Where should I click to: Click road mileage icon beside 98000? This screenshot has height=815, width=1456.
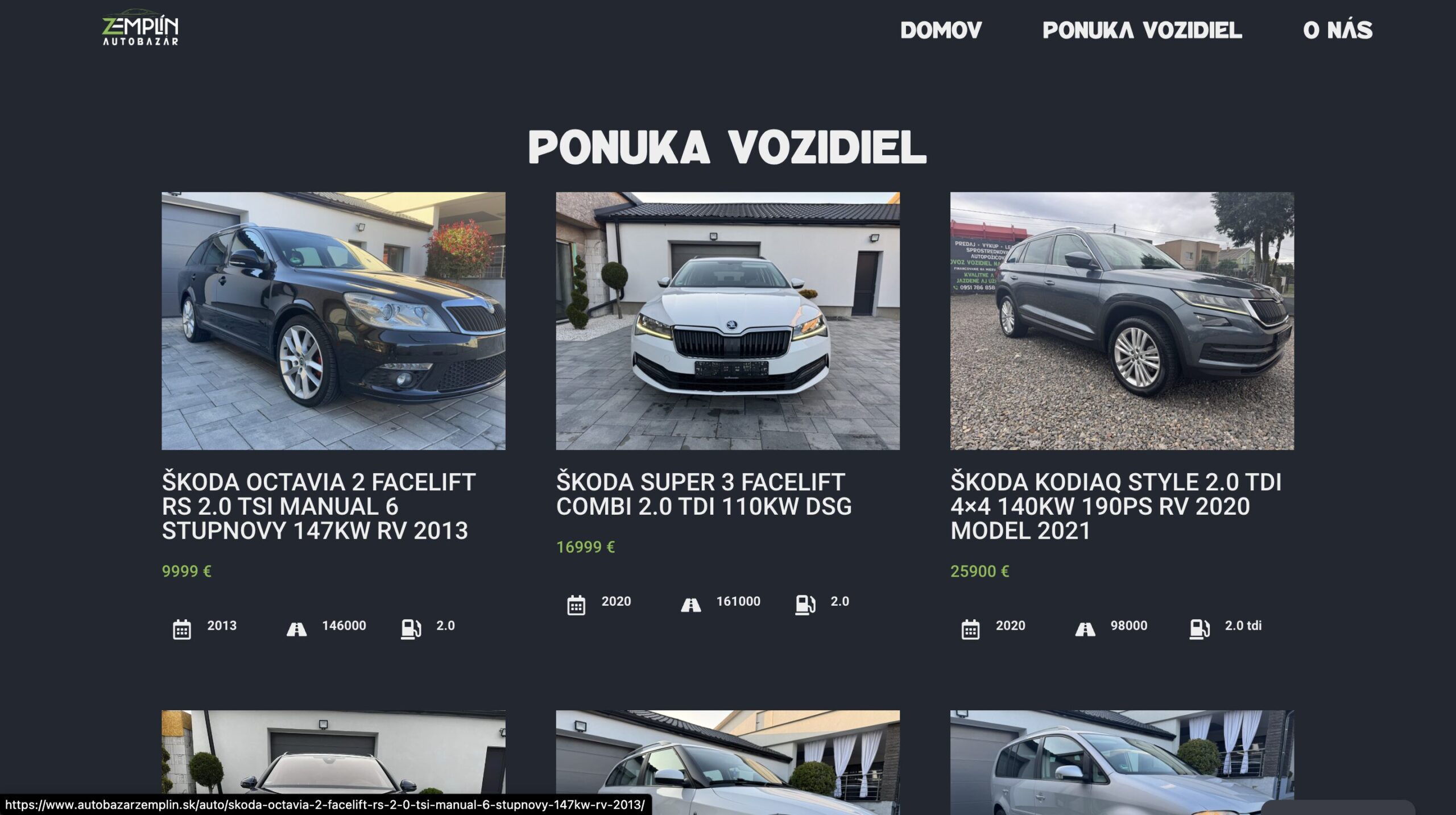pos(1085,630)
